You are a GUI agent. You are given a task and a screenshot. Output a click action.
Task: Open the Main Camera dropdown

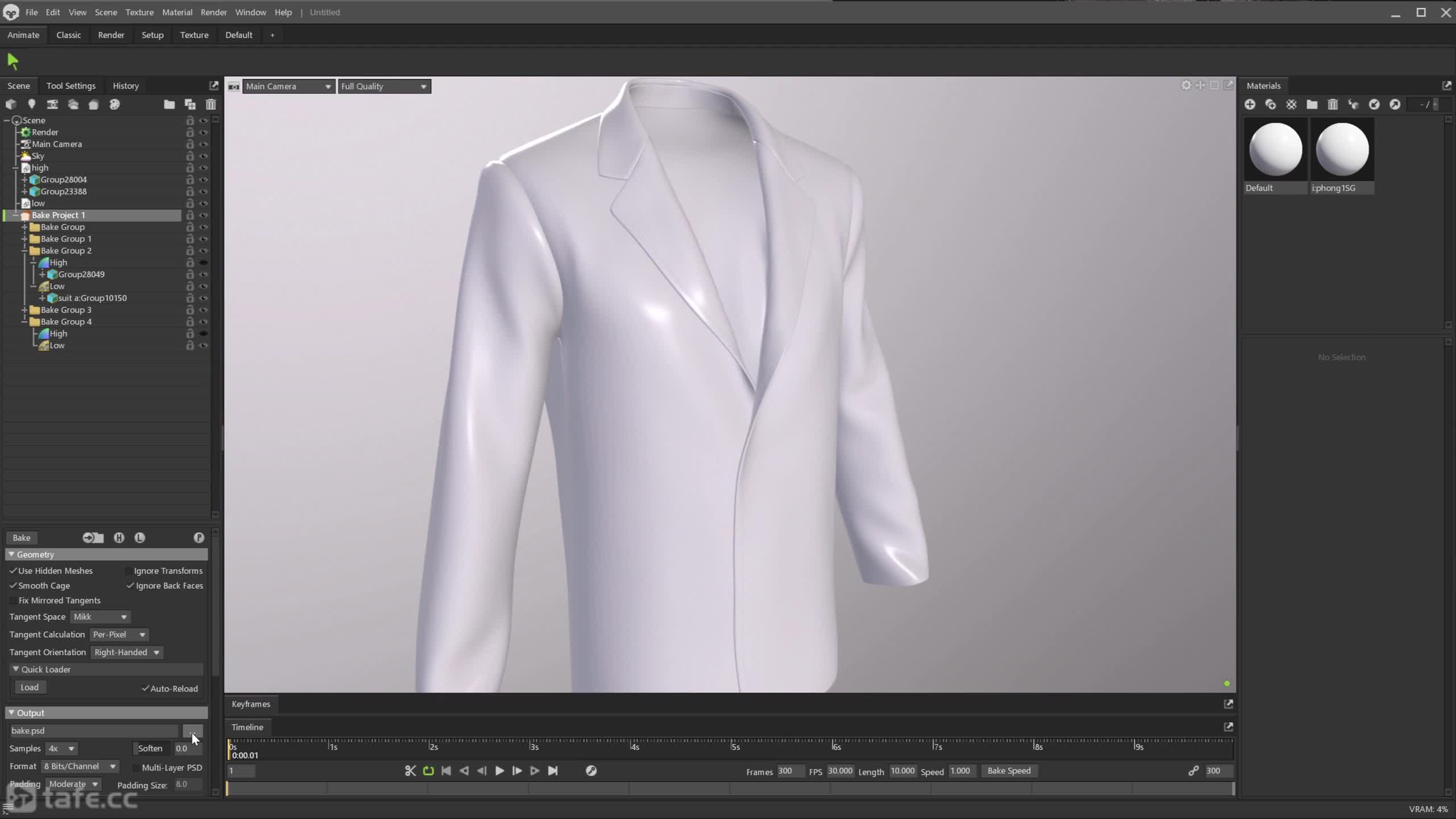pos(288,86)
